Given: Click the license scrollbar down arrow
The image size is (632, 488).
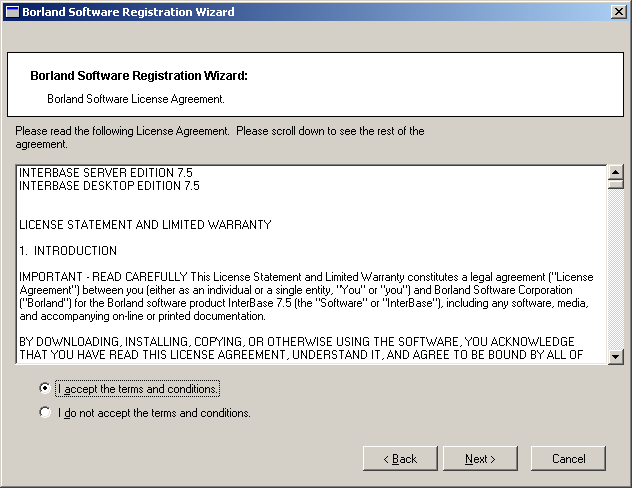Looking at the screenshot, I should tap(616, 356).
